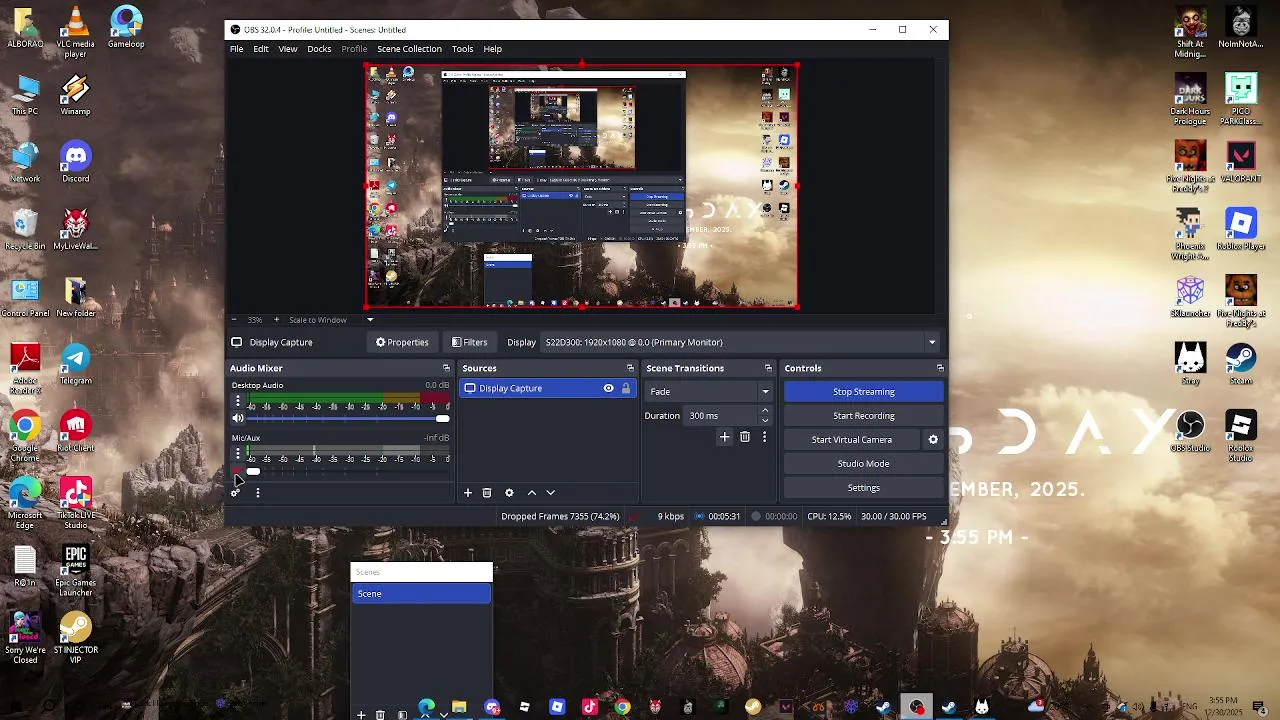
Task: Open TikTok LIVE Studio desktop shortcut
Action: click(76, 503)
